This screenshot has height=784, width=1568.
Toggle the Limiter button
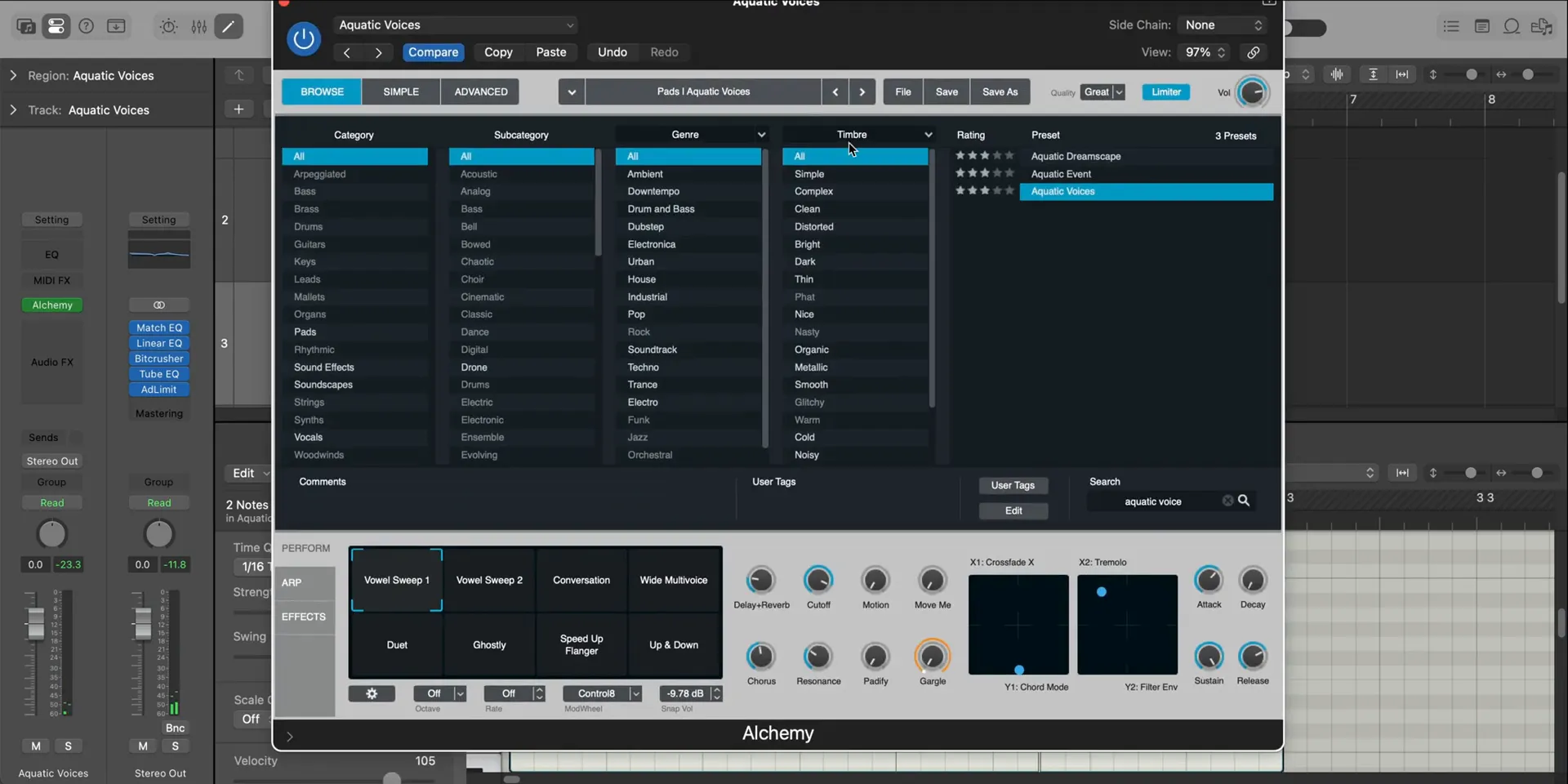click(x=1165, y=91)
